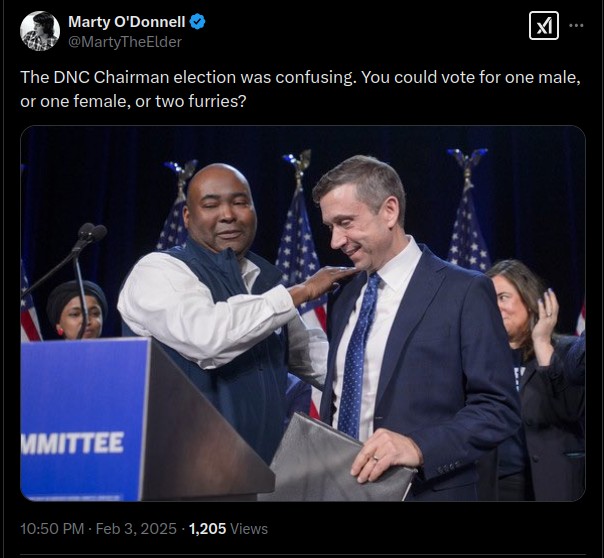
Task: Click the Feb 3, 2025 date
Action: tap(136, 529)
